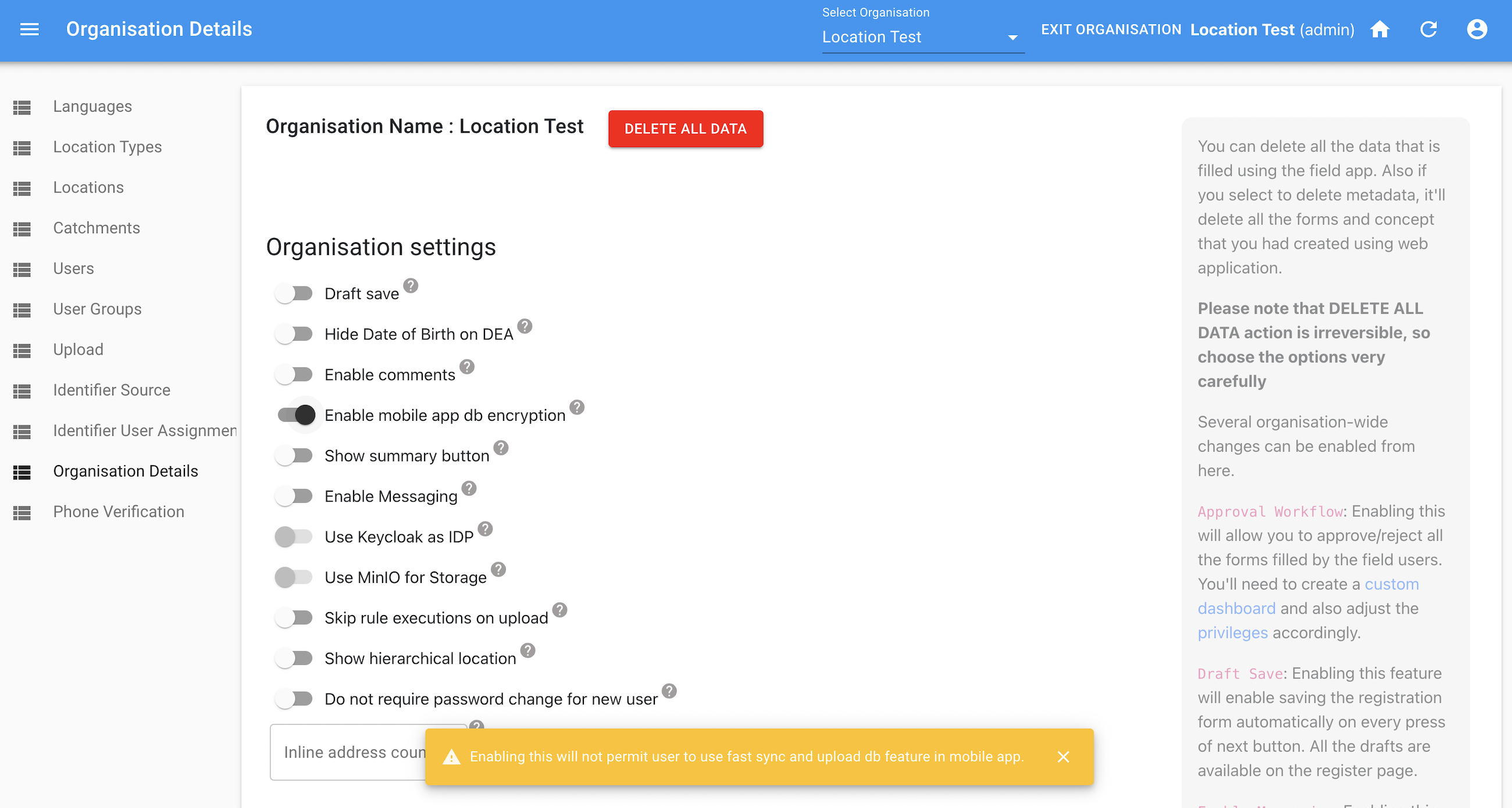Open the custom dashboard link
Image resolution: width=1512 pixels, height=808 pixels.
tap(1391, 584)
